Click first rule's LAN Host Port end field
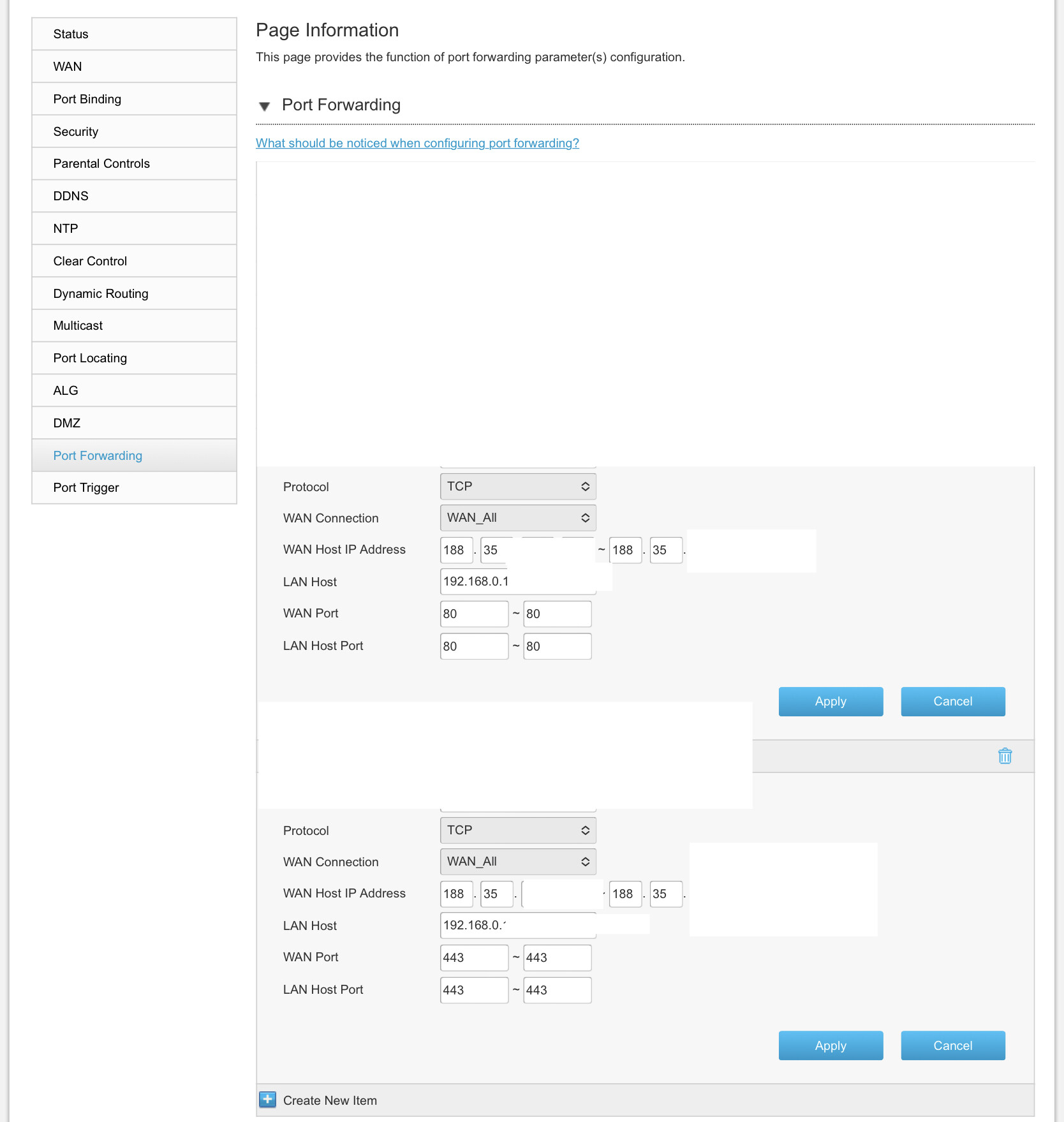Image resolution: width=1064 pixels, height=1122 pixels. [557, 646]
